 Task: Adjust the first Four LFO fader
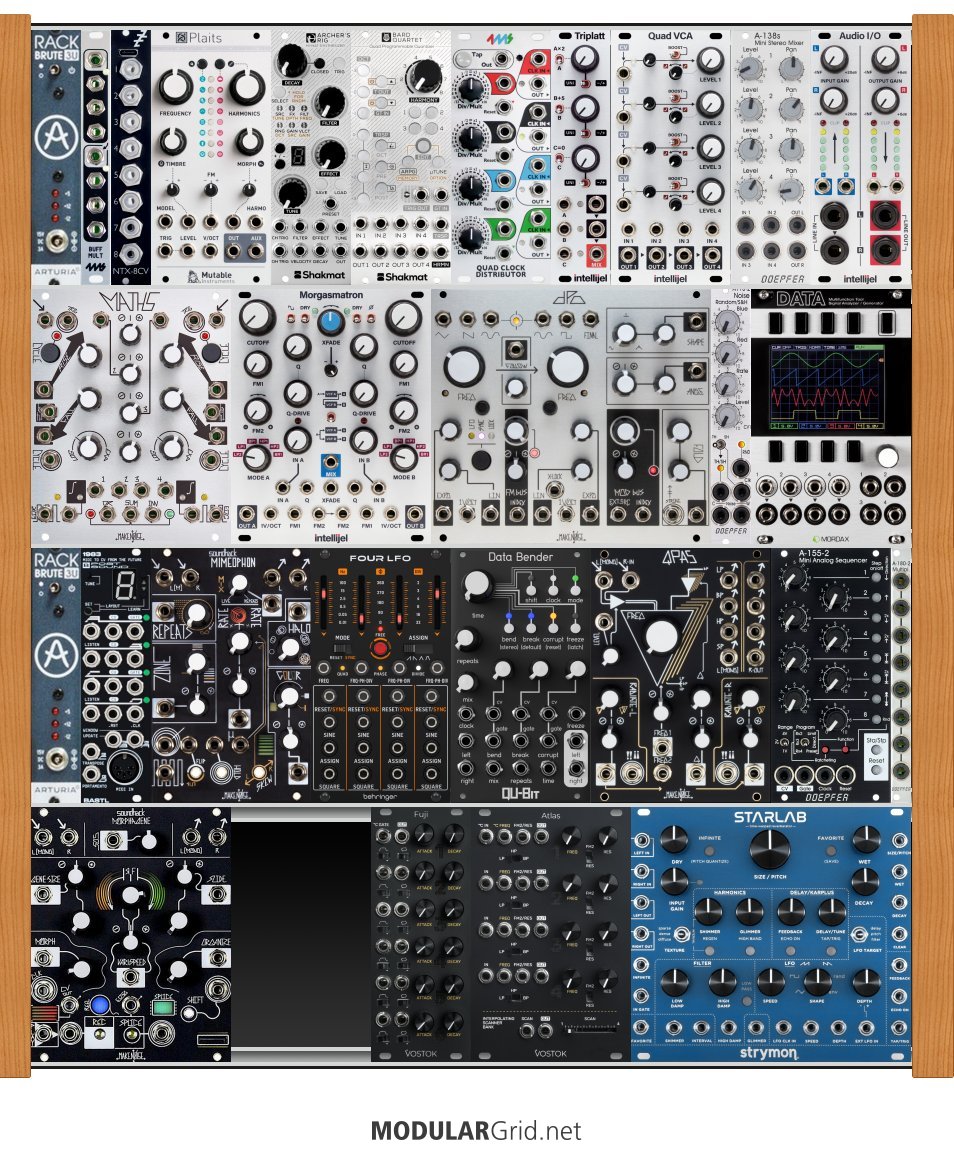click(323, 602)
